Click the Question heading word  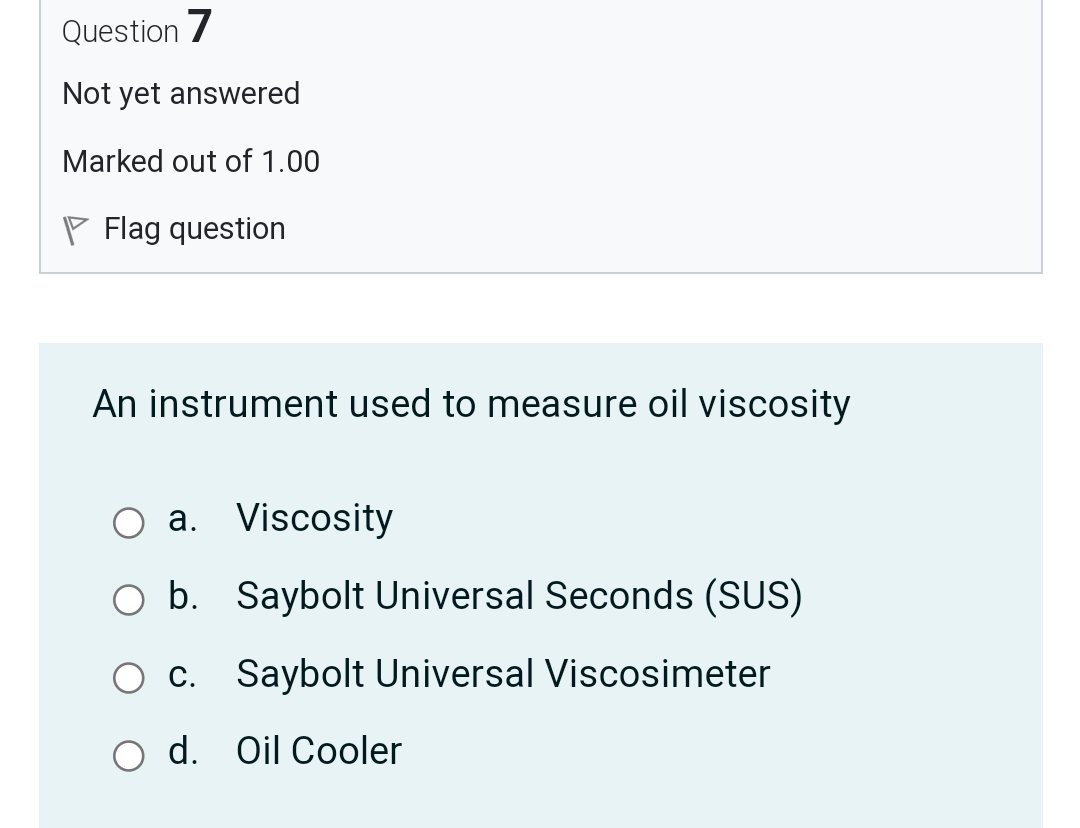coord(120,31)
